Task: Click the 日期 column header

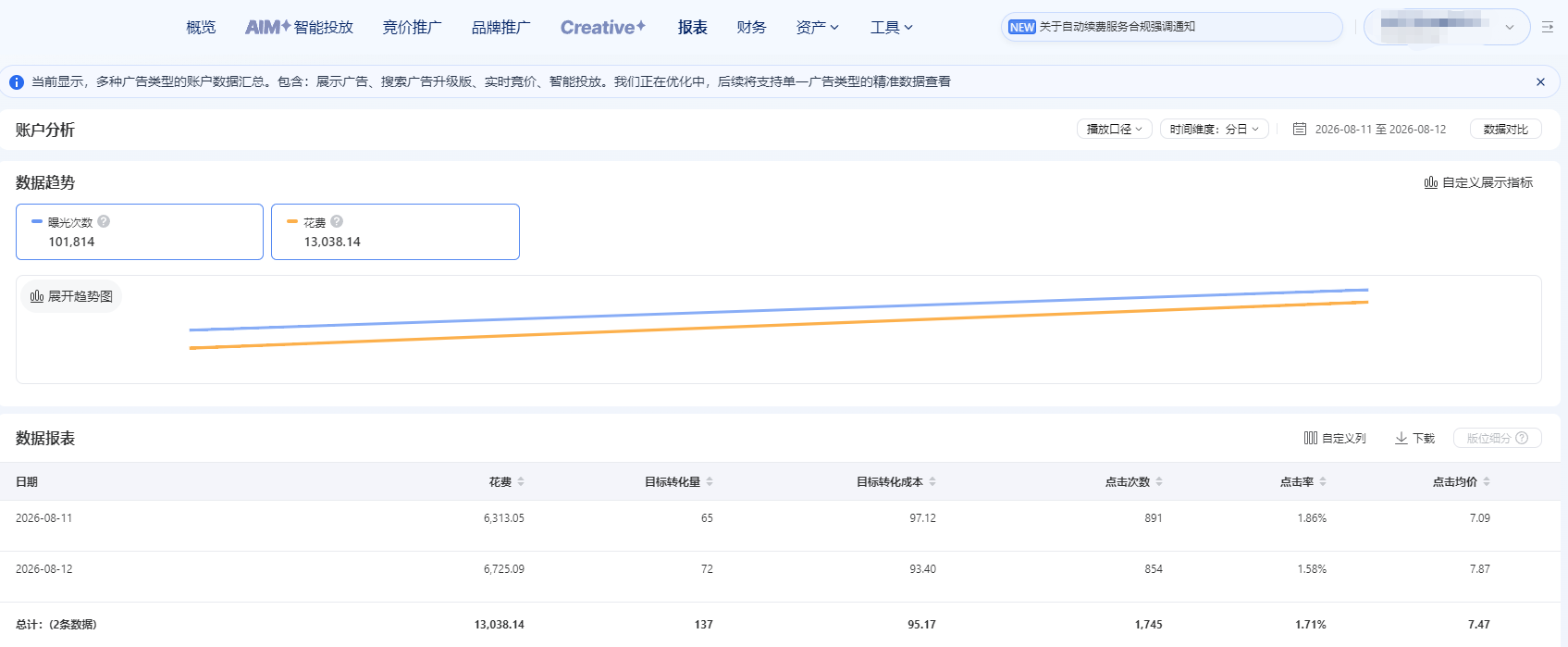Action: [27, 481]
